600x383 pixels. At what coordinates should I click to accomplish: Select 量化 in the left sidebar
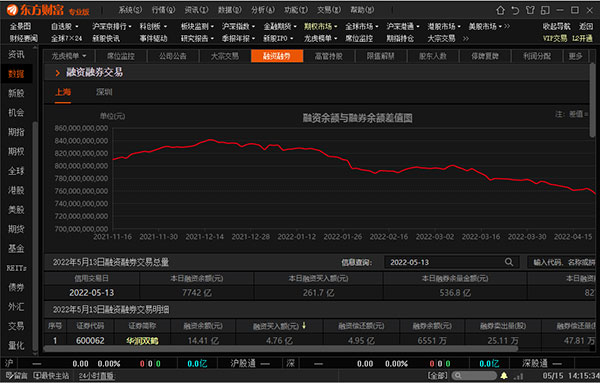tap(16, 346)
